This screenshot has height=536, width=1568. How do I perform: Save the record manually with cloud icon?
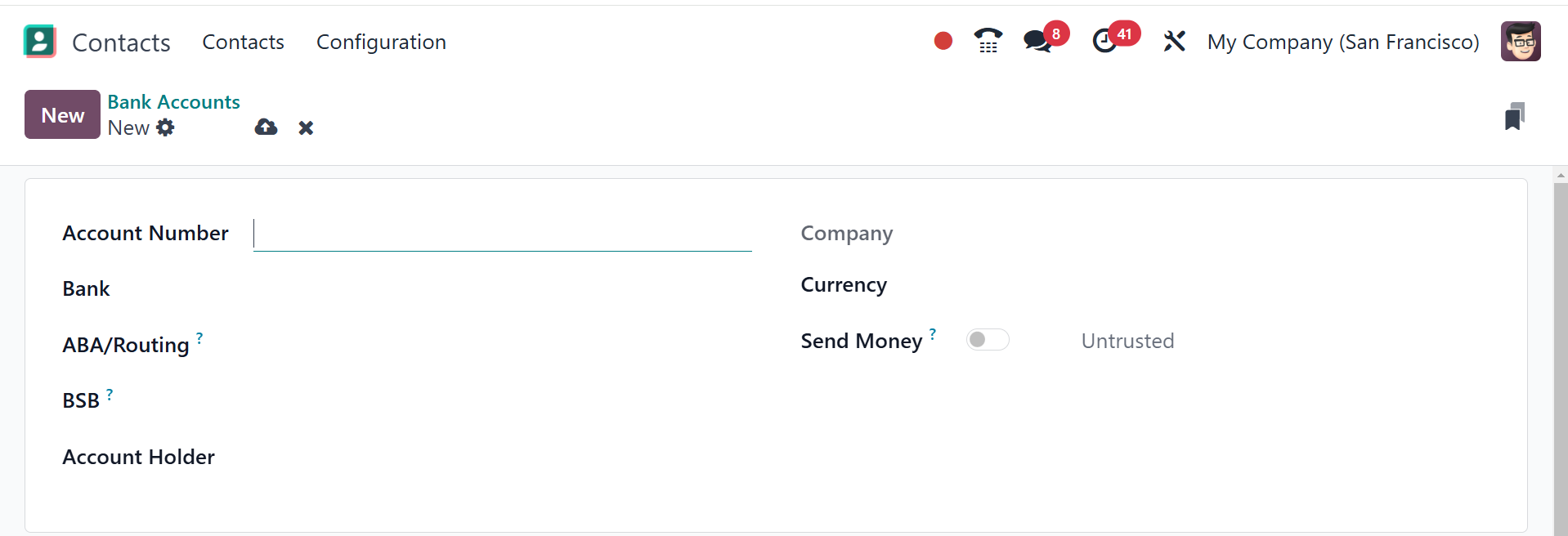(x=266, y=127)
